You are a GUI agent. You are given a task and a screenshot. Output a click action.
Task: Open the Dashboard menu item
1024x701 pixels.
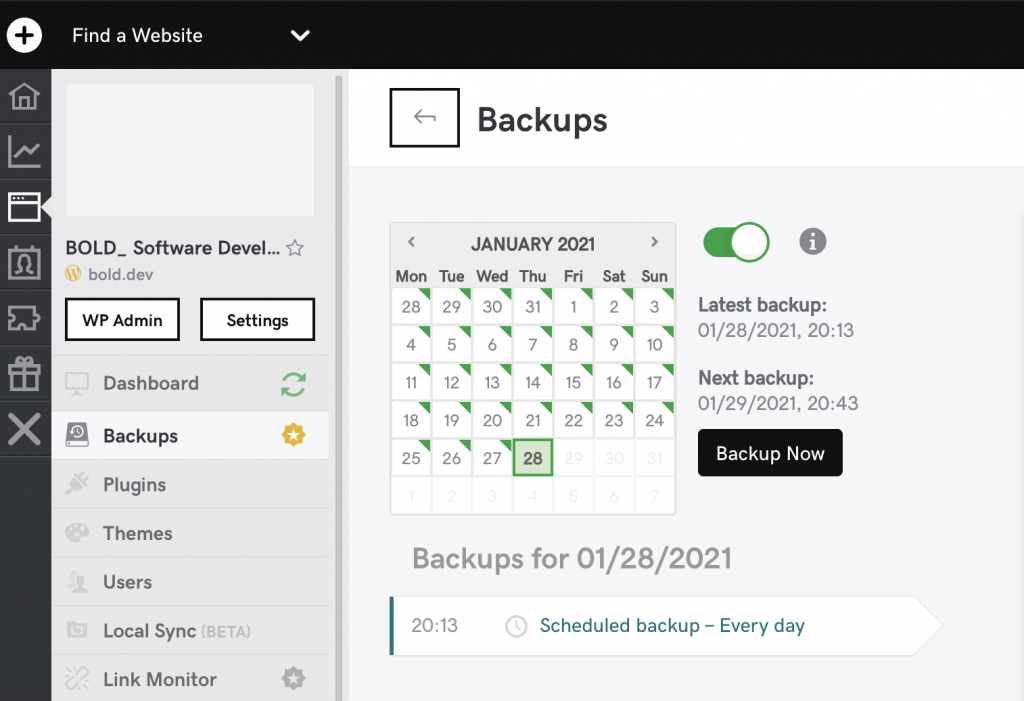click(x=190, y=383)
